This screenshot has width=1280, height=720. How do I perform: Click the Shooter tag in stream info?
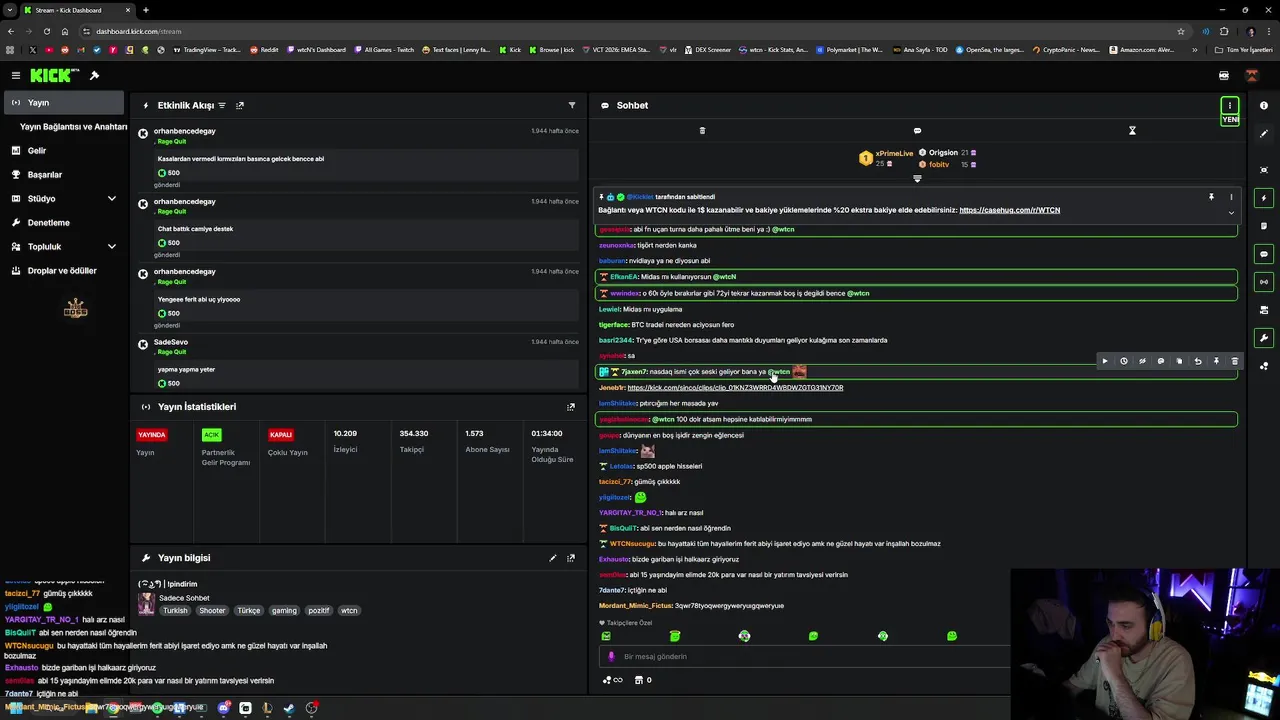212,610
